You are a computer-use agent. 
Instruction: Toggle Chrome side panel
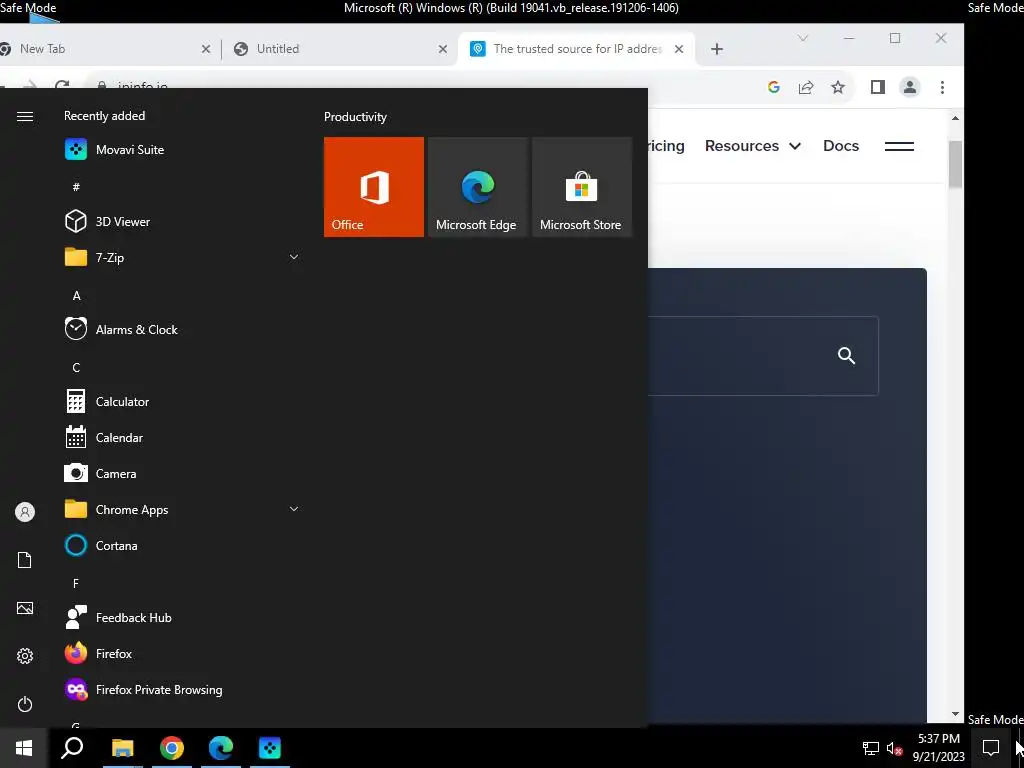pos(878,87)
